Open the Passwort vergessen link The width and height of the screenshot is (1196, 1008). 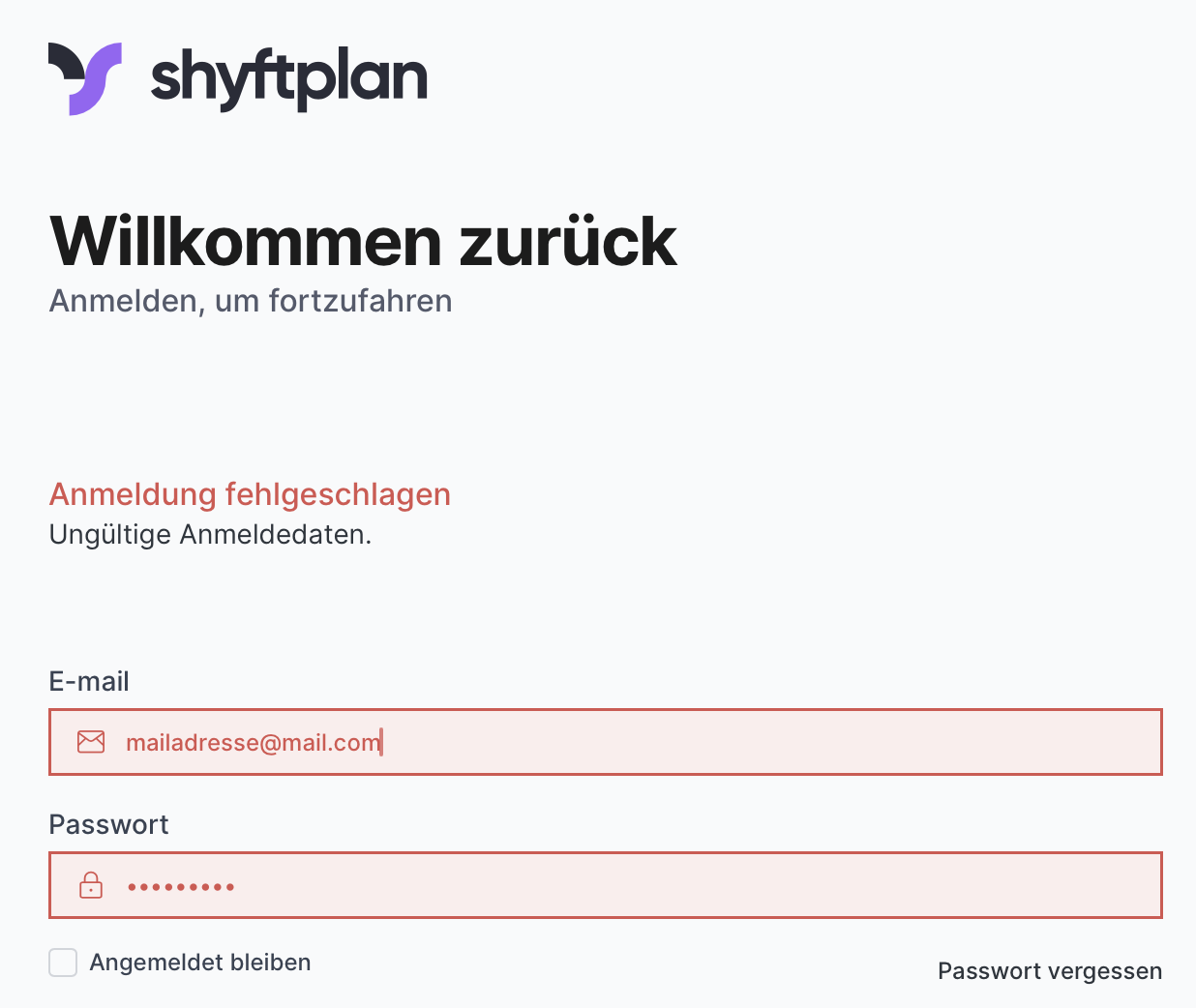pyautogui.click(x=1050, y=971)
